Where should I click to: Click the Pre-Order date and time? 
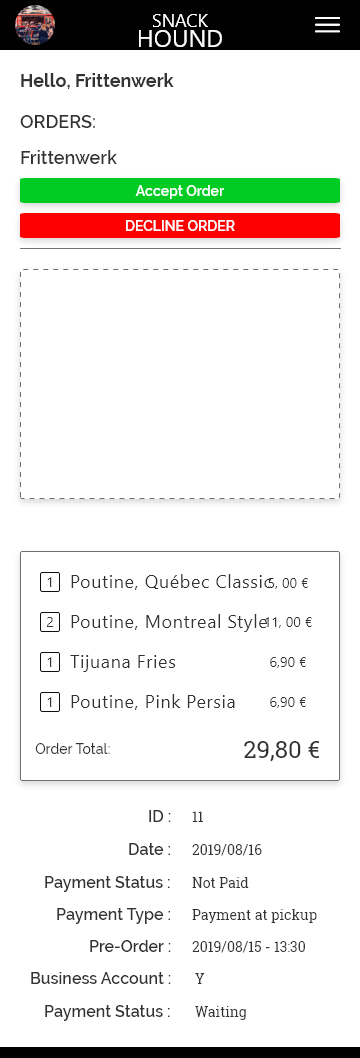tap(249, 947)
